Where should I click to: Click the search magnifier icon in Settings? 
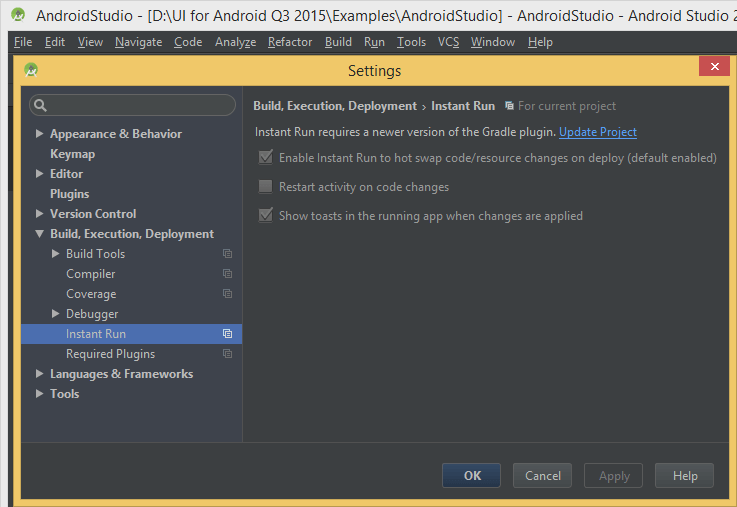tap(40, 105)
